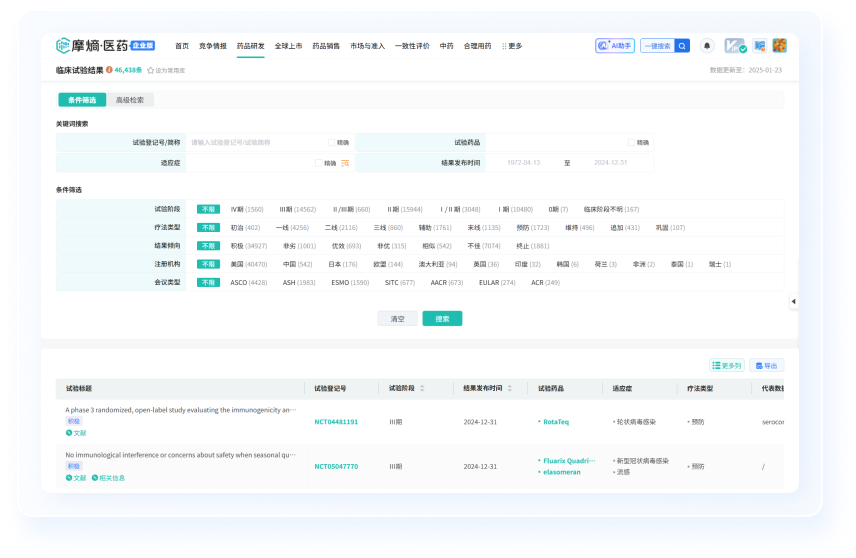Tick 精确 checkbox for 试验登记号/简称
This screenshot has width=856, height=558.
[331, 143]
